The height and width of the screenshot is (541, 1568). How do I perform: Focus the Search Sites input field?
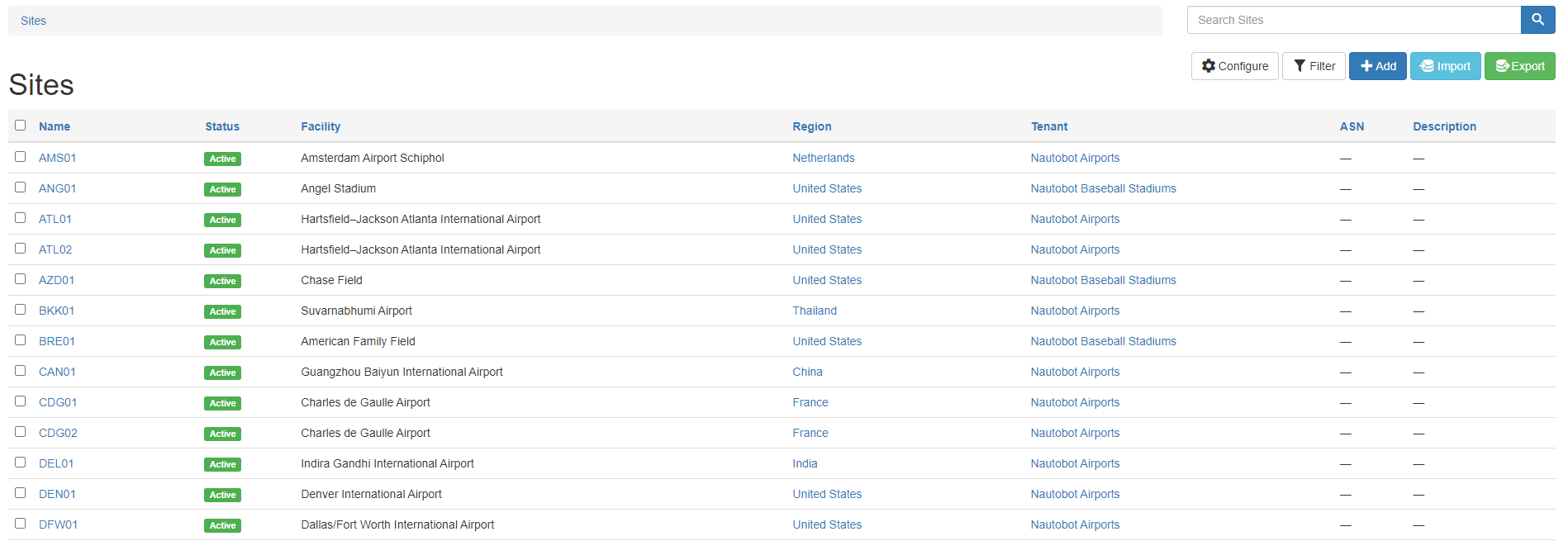[1353, 20]
